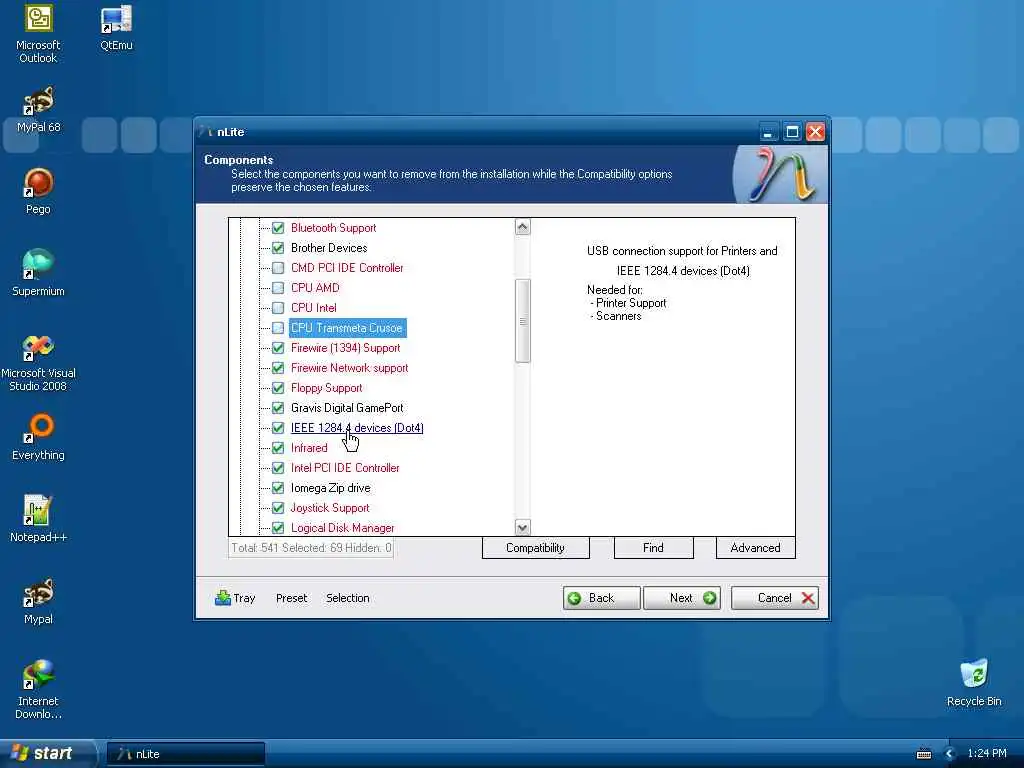
Task: Open Microsoft Outlook desktop icon
Action: click(38, 33)
